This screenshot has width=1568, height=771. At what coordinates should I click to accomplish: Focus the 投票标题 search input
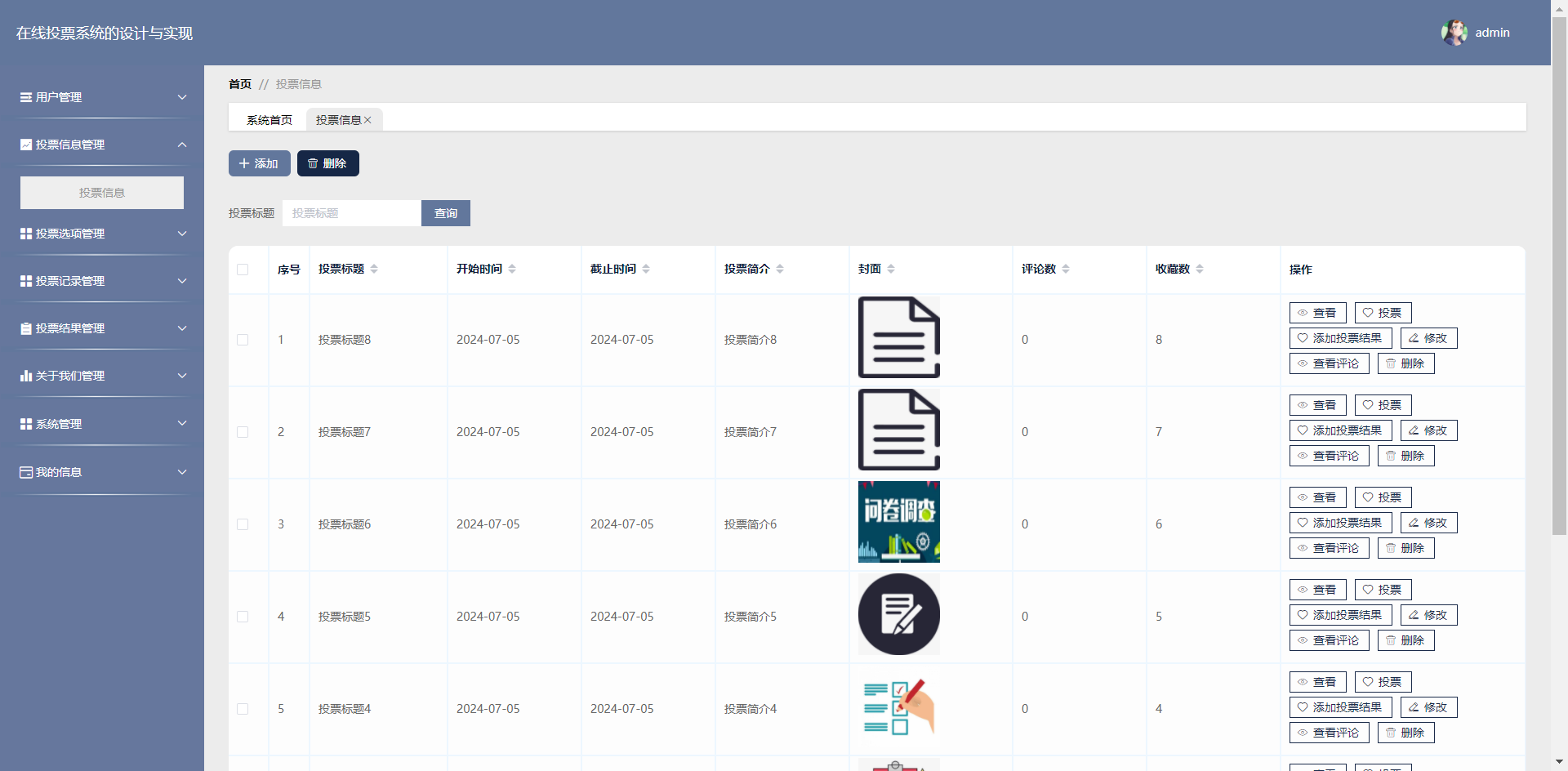coord(352,213)
